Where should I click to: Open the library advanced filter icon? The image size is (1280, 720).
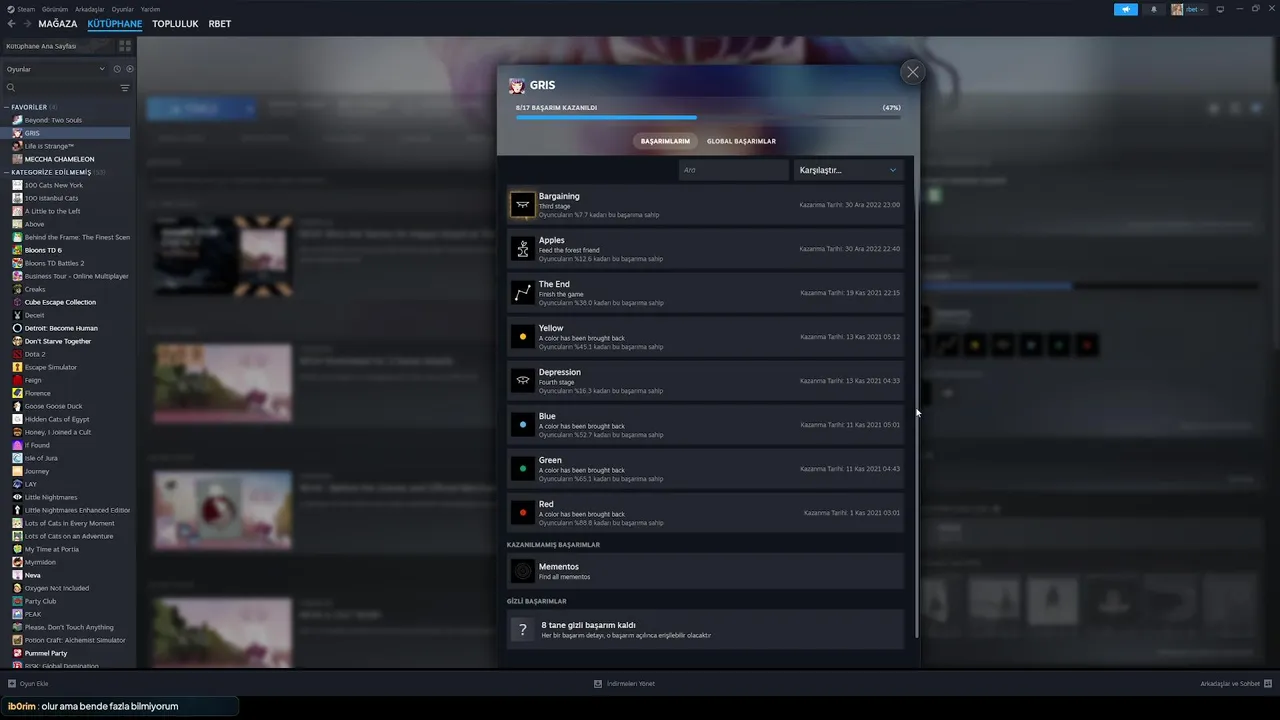pos(125,88)
